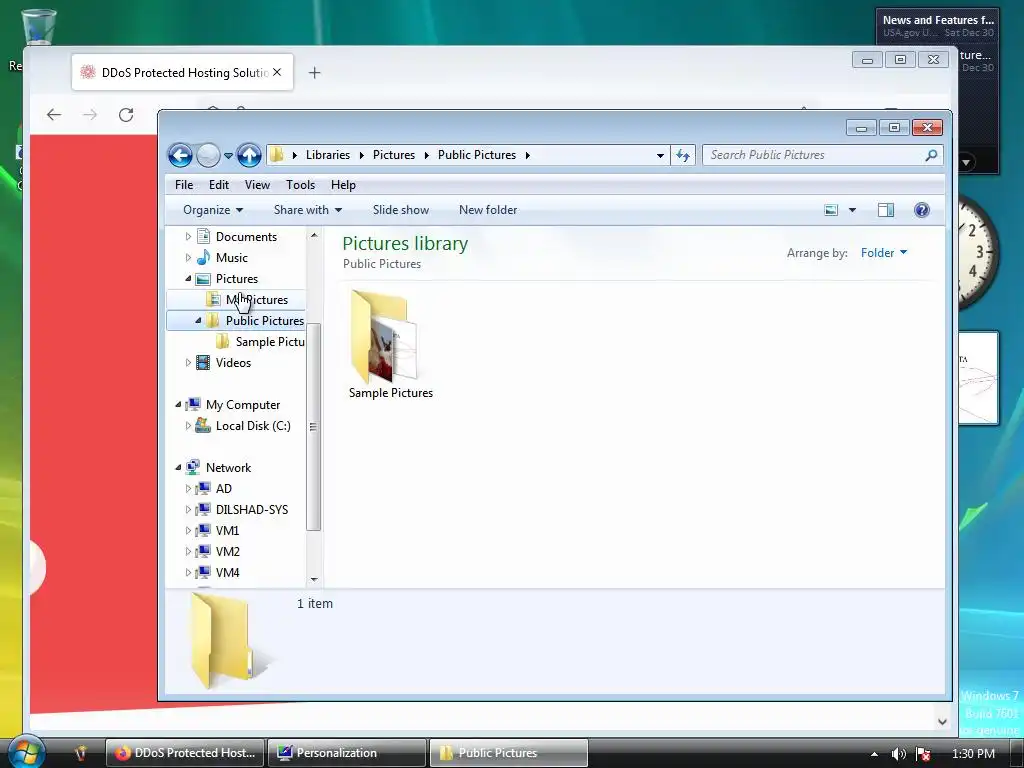Image resolution: width=1024 pixels, height=768 pixels.
Task: Open the Tools menu
Action: click(x=300, y=185)
